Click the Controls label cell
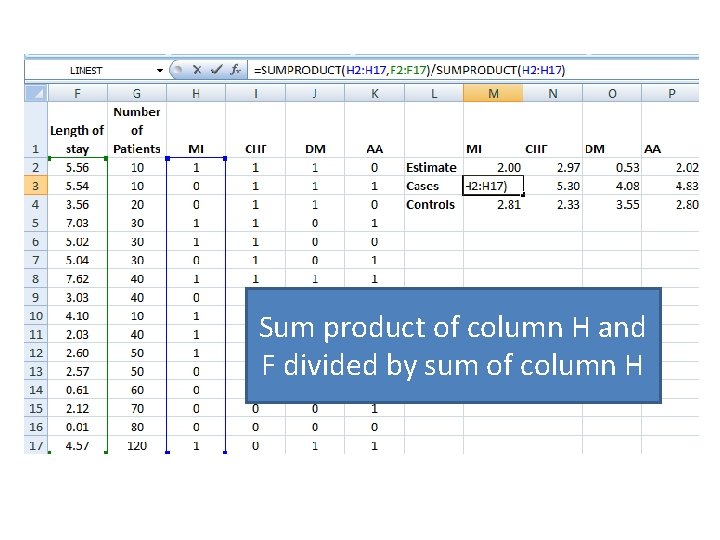This screenshot has height=540, width=720. 434,205
